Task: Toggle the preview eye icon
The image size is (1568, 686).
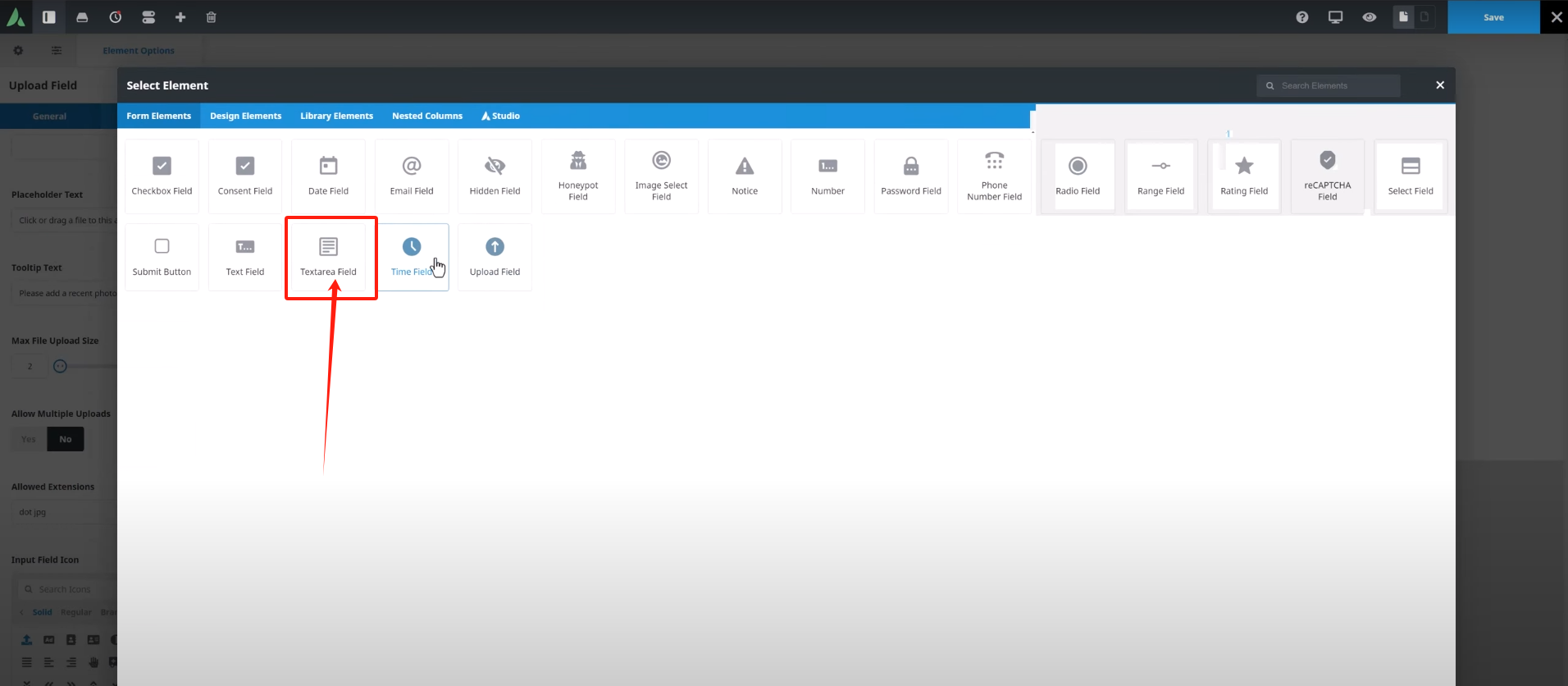Action: [x=1369, y=17]
